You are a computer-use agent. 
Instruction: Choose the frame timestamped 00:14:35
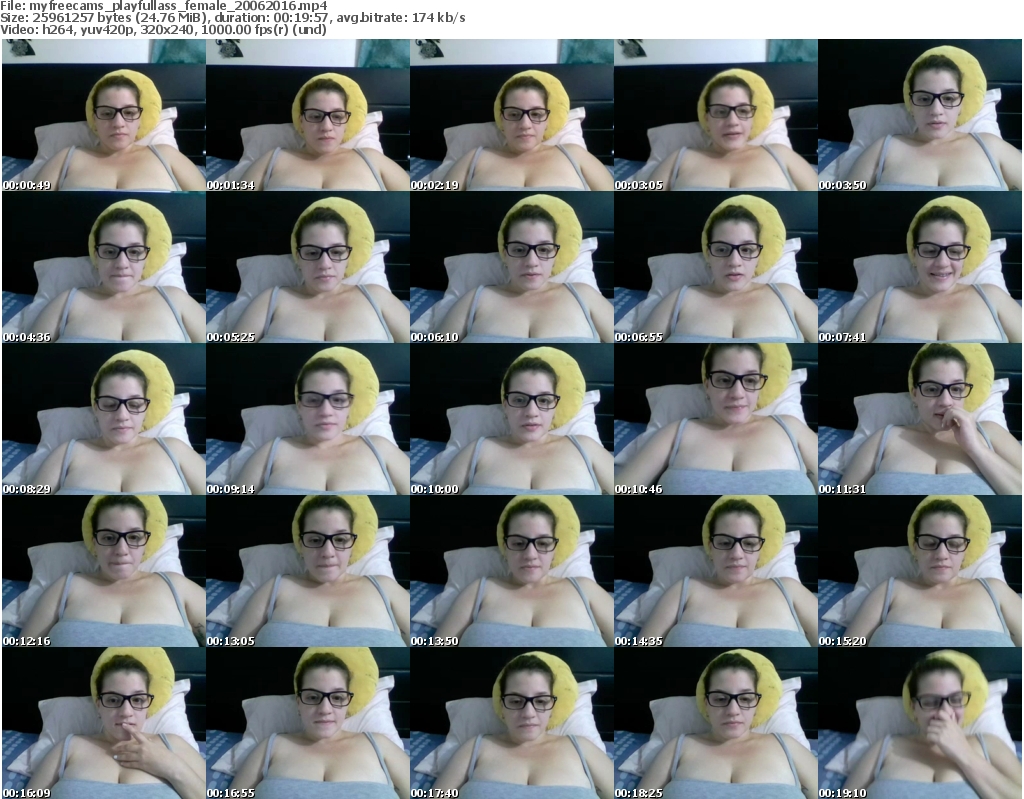715,571
